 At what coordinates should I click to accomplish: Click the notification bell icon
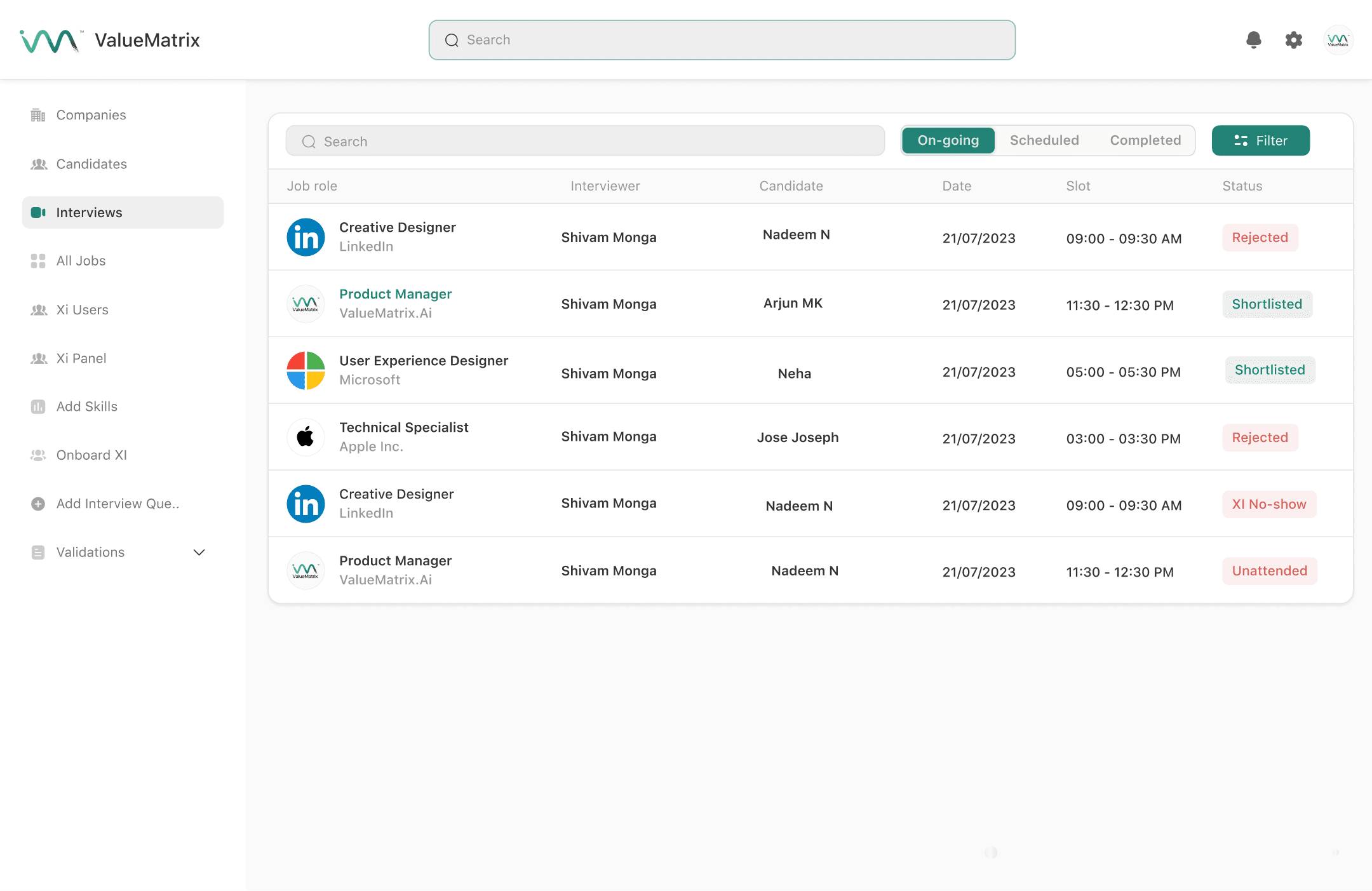tap(1253, 40)
